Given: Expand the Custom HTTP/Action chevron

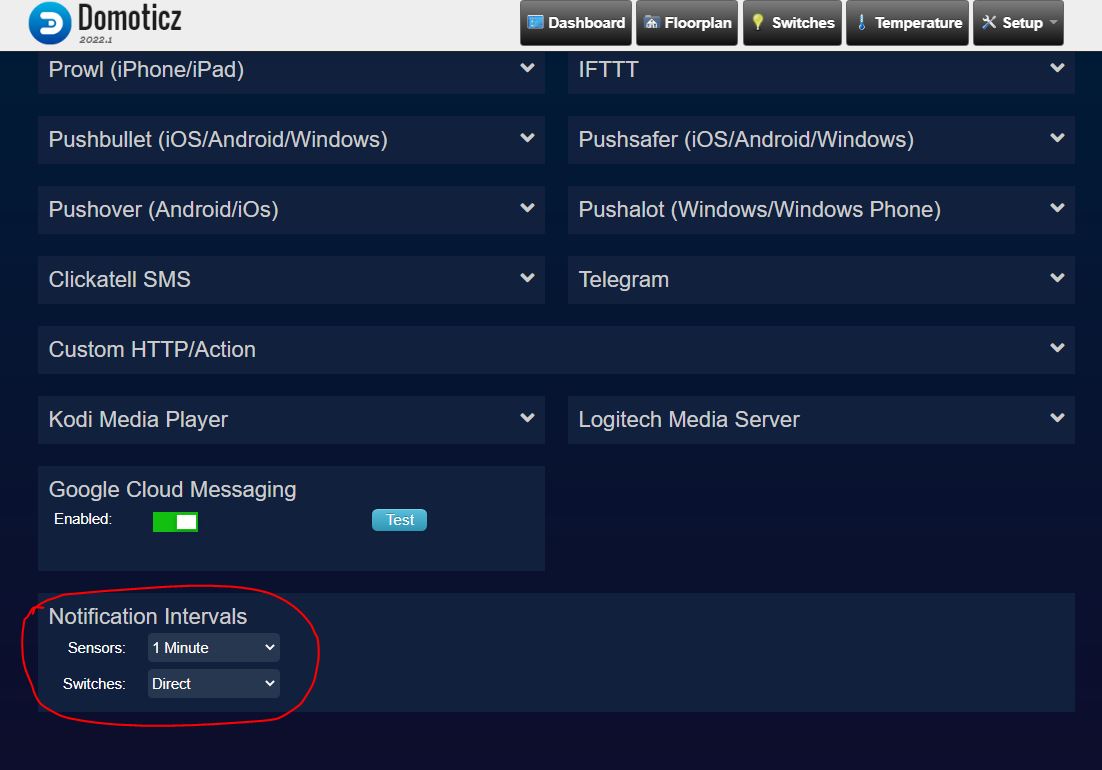Looking at the screenshot, I should (x=1057, y=348).
